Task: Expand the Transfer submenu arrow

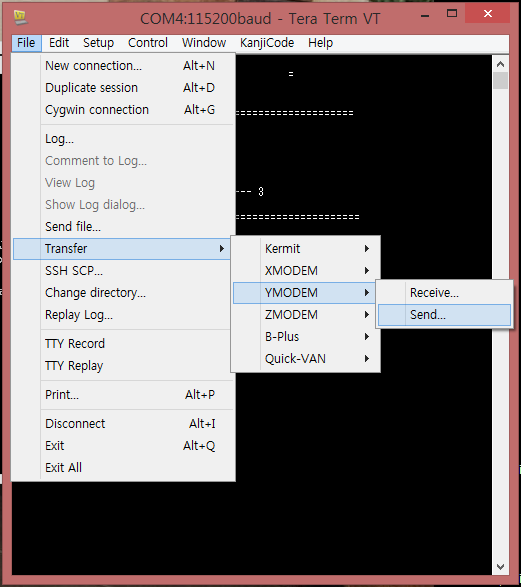Action: tap(222, 249)
